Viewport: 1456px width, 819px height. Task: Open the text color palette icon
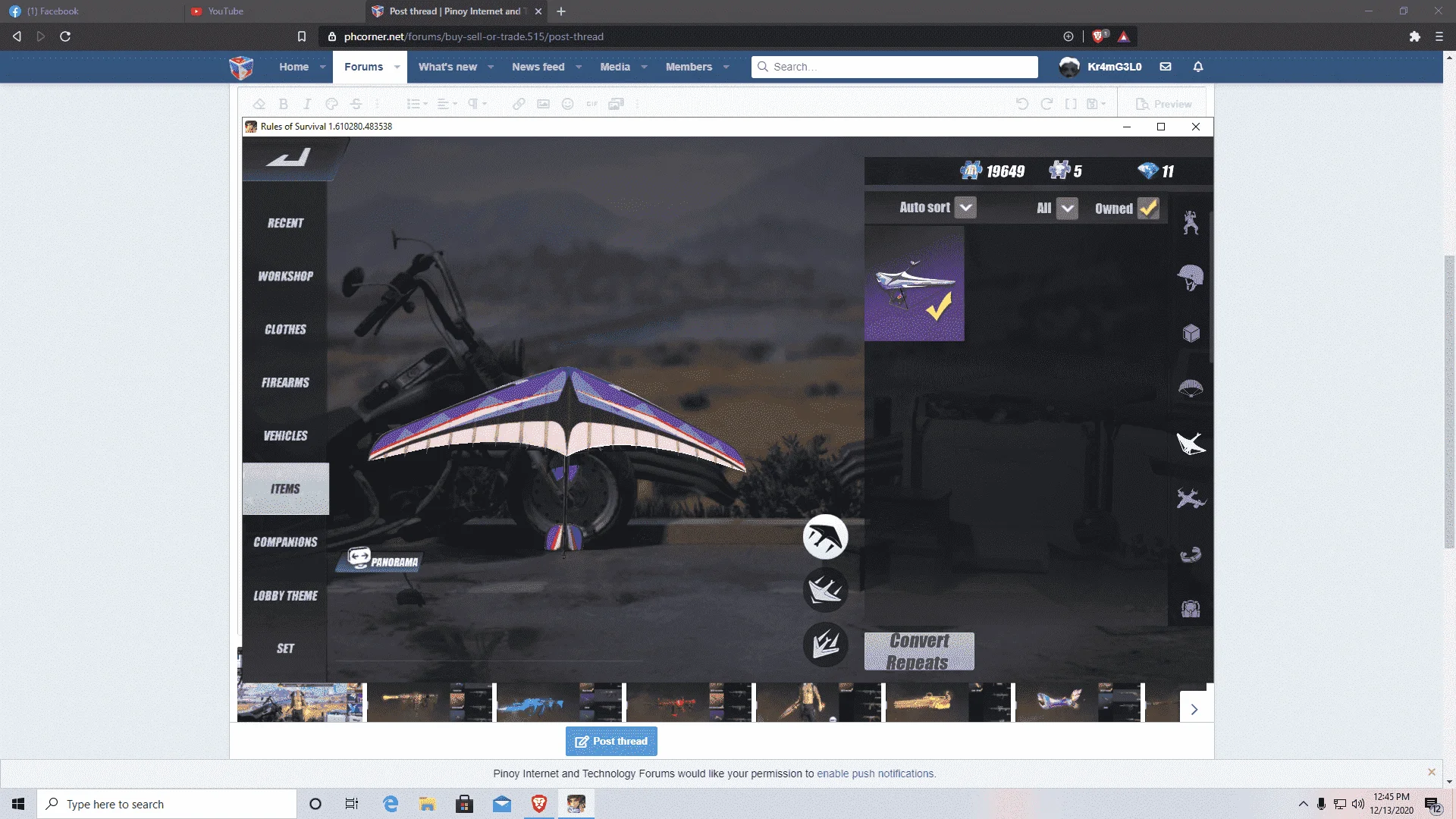pyautogui.click(x=331, y=104)
